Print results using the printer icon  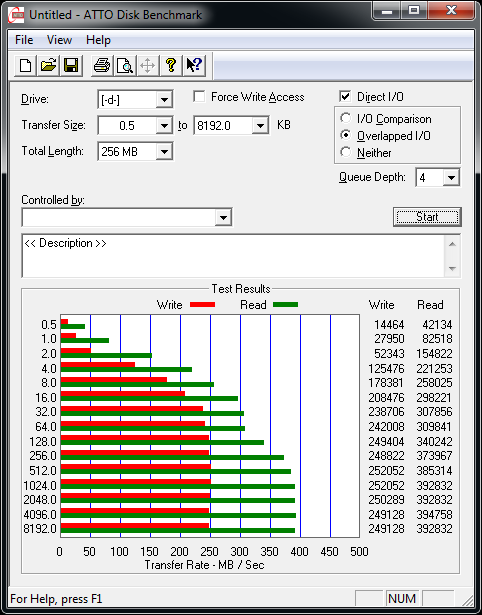click(x=102, y=65)
